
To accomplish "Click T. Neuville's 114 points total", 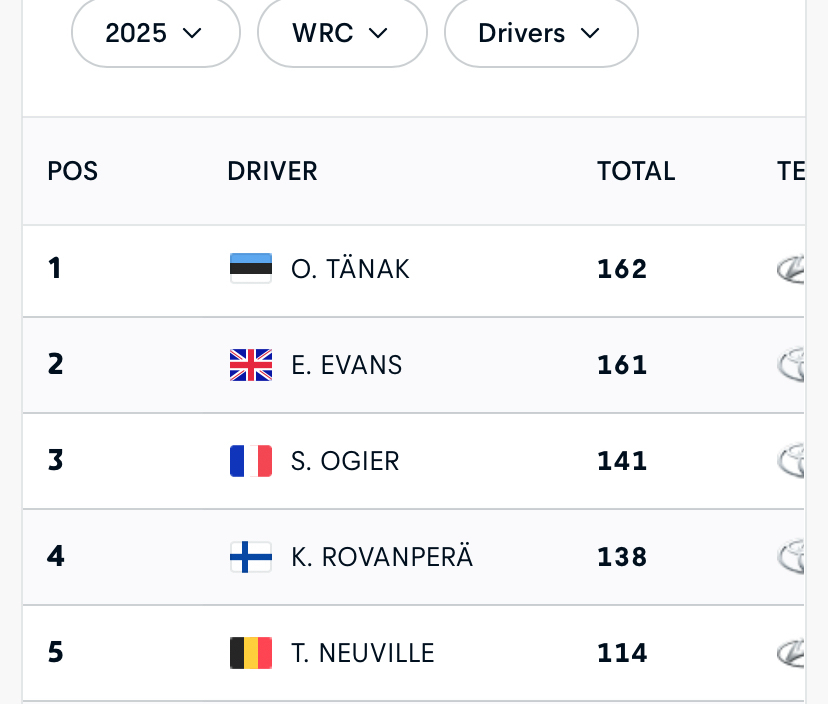I will [622, 653].
